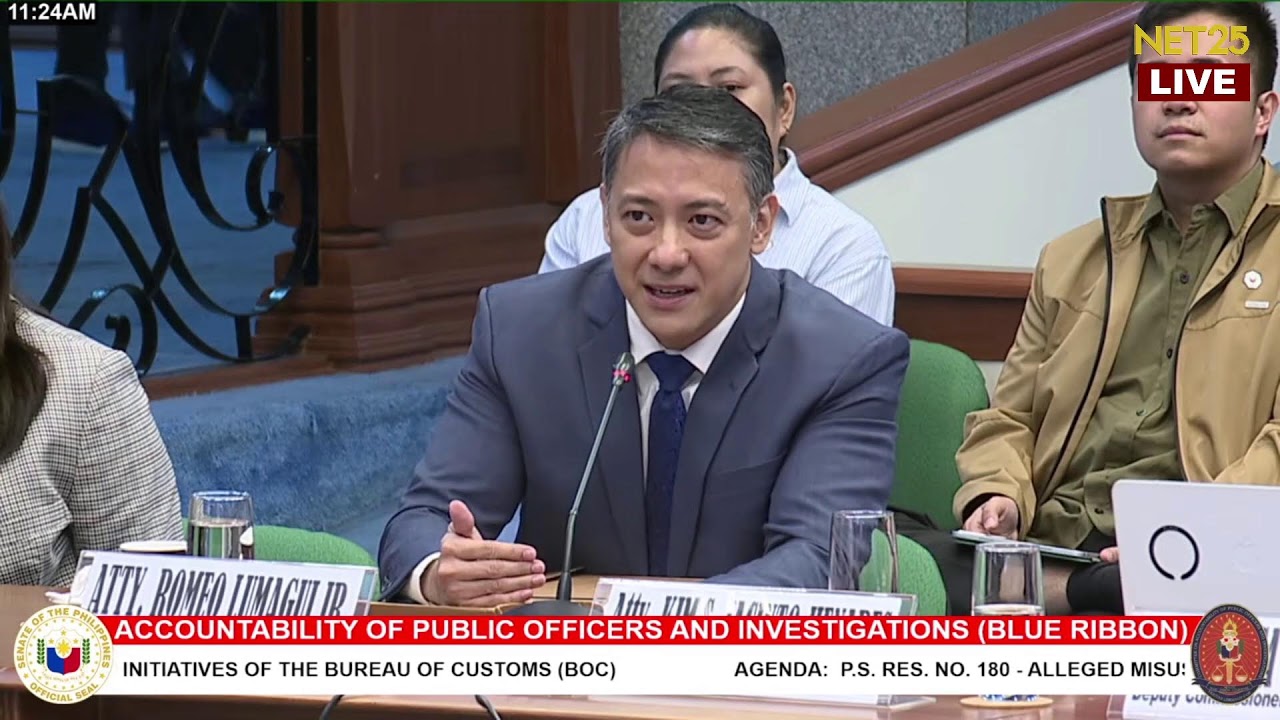Click the open laptop lid with circle logo

(x=1196, y=548)
